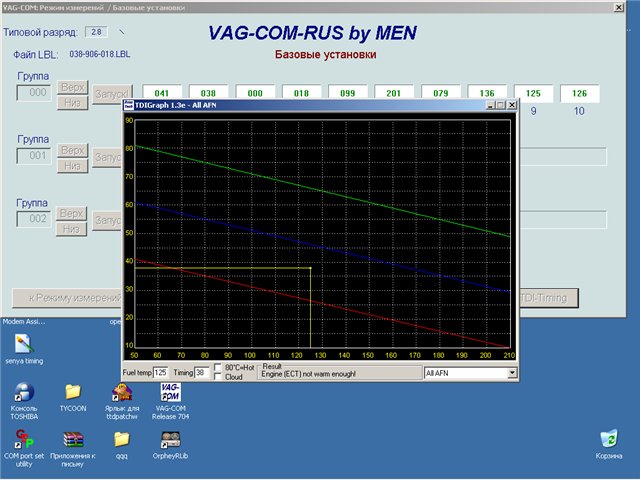Click Низ button for group 002
640x480 pixels.
[72, 229]
